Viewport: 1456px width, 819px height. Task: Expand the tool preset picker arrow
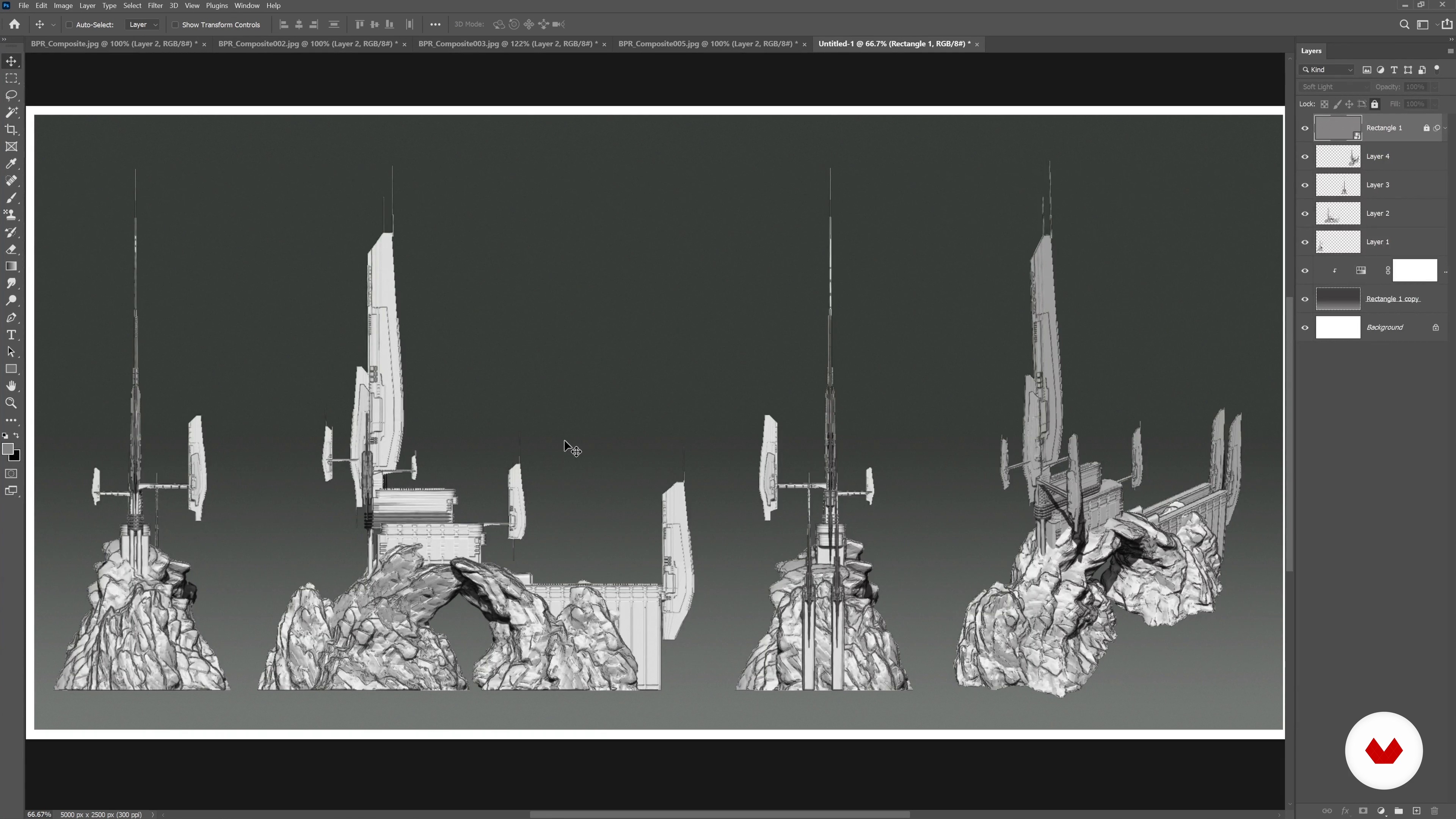(53, 25)
